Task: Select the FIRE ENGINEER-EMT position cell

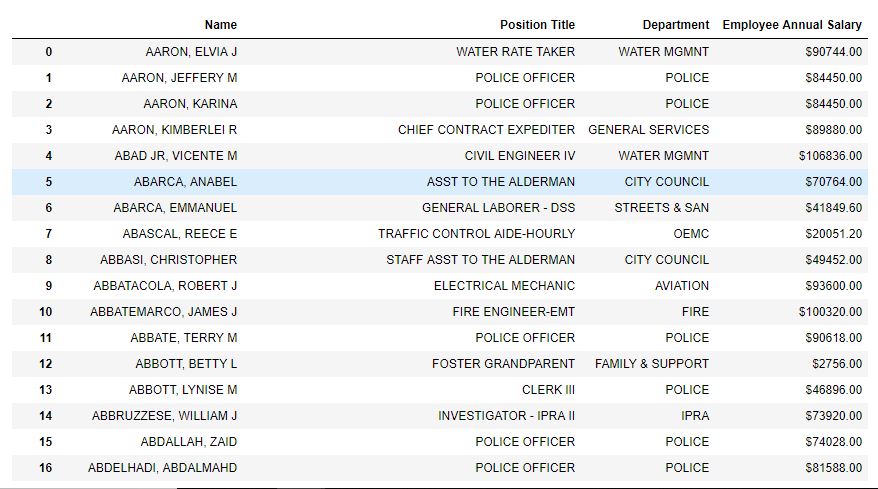Action: click(x=514, y=312)
